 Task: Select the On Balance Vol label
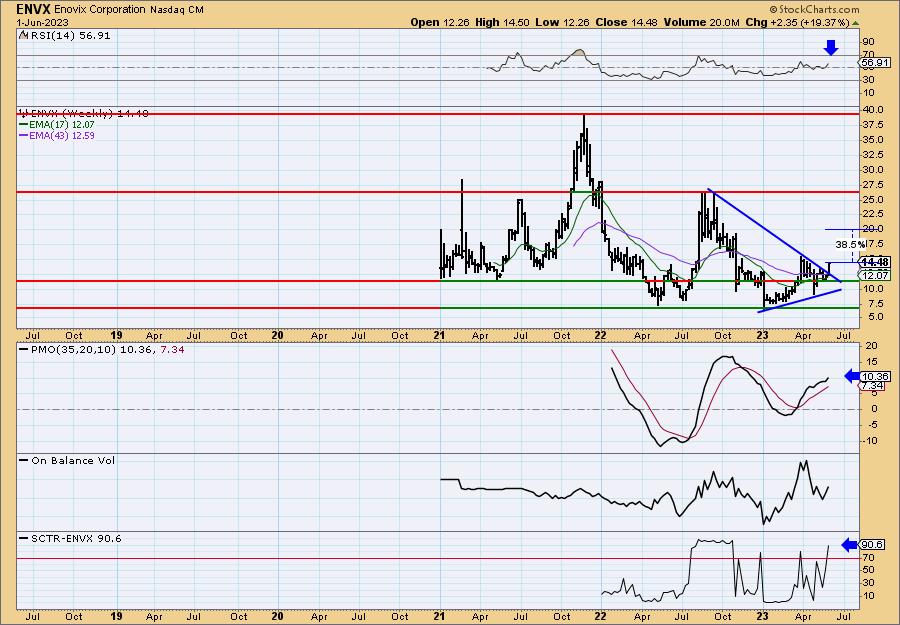(73, 460)
